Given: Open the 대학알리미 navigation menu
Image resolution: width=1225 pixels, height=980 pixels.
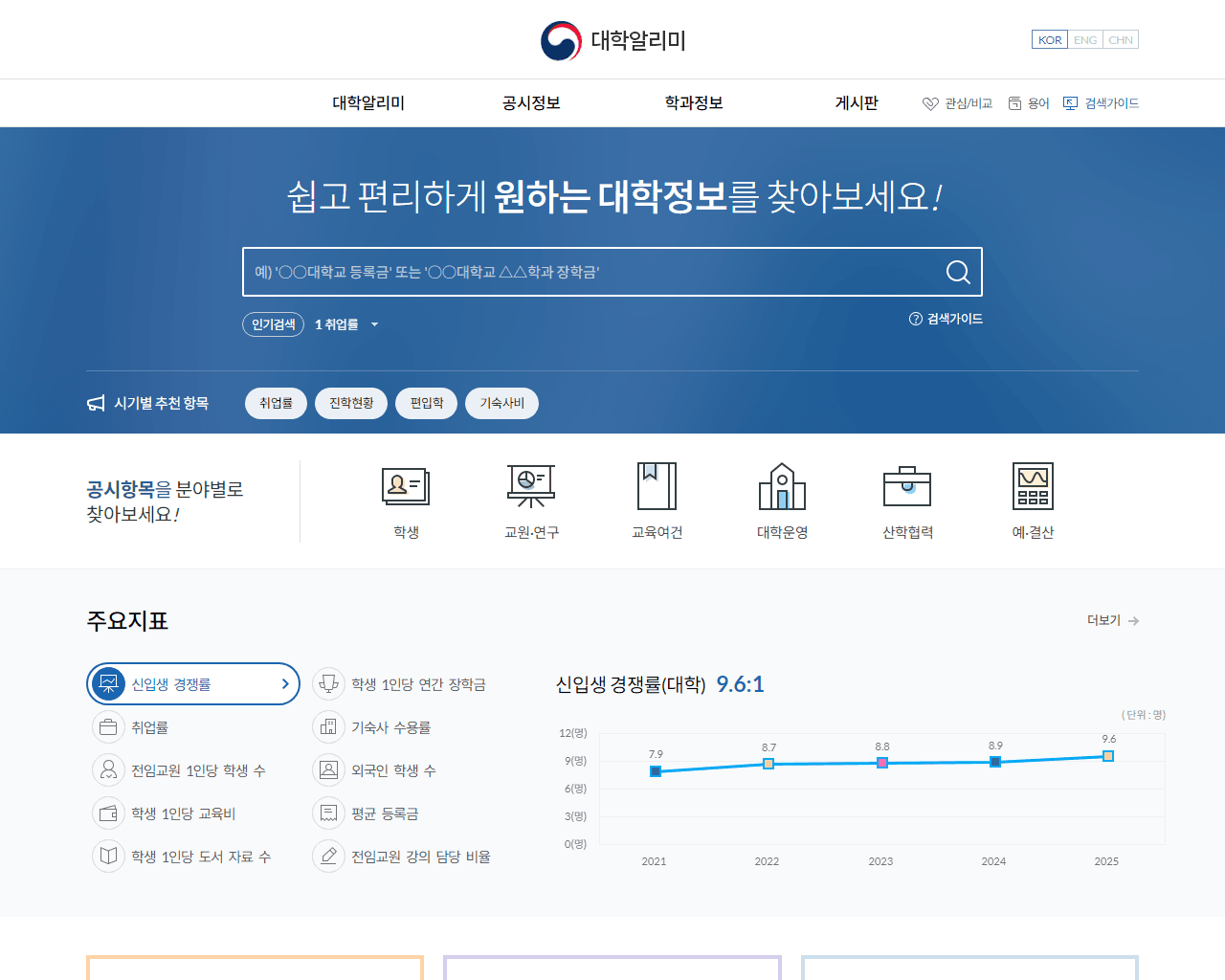Looking at the screenshot, I should point(368,103).
